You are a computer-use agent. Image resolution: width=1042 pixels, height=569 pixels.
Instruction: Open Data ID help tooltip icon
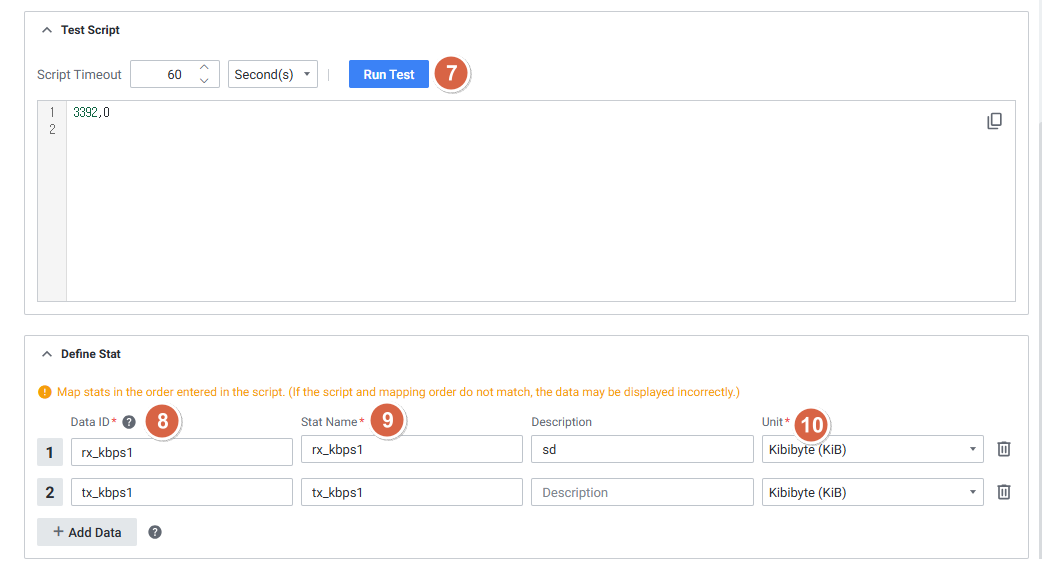point(129,422)
